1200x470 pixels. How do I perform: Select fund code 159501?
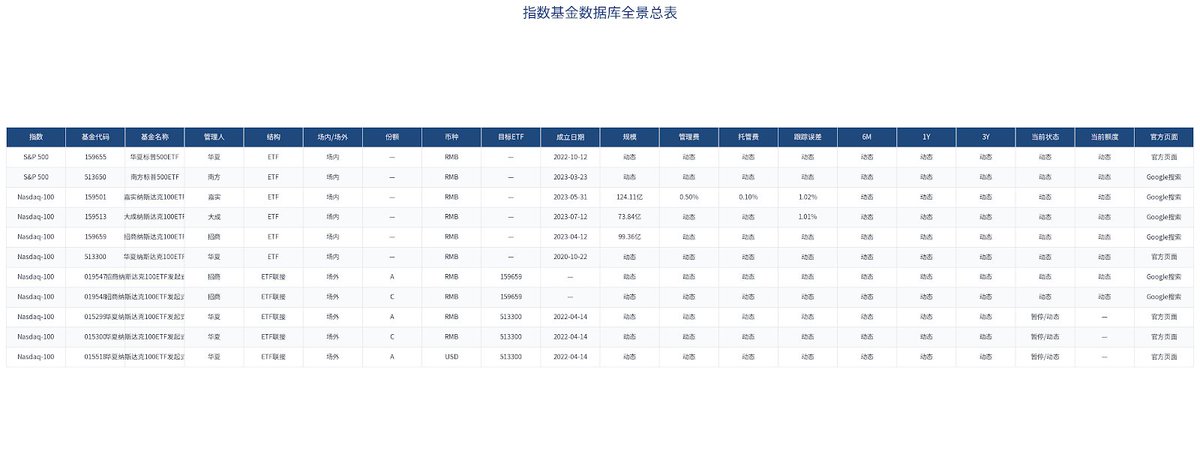(x=96, y=197)
